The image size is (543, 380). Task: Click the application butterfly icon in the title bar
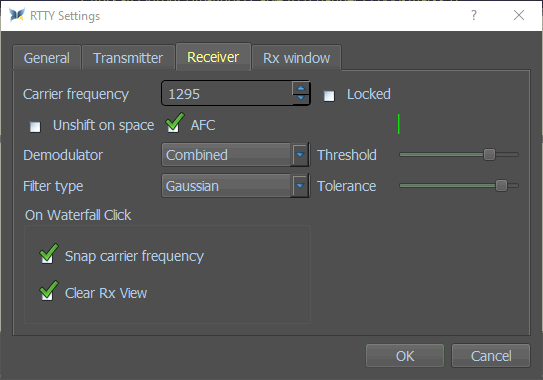pos(17,15)
